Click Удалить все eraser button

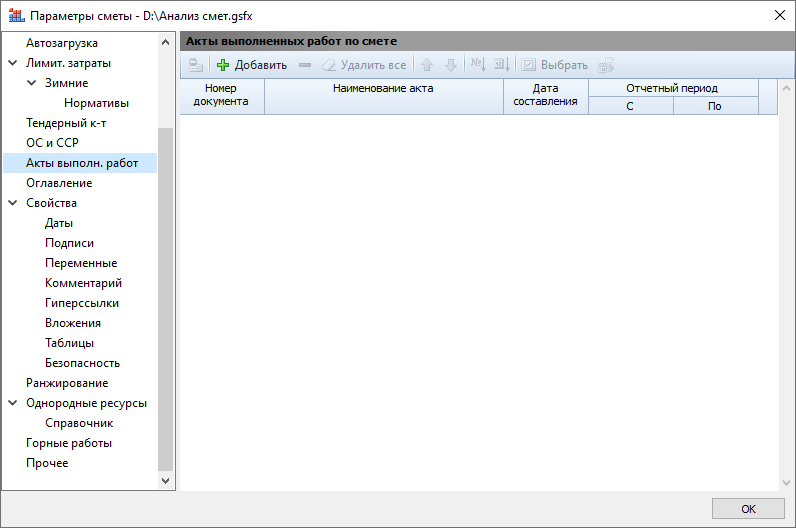[364, 65]
